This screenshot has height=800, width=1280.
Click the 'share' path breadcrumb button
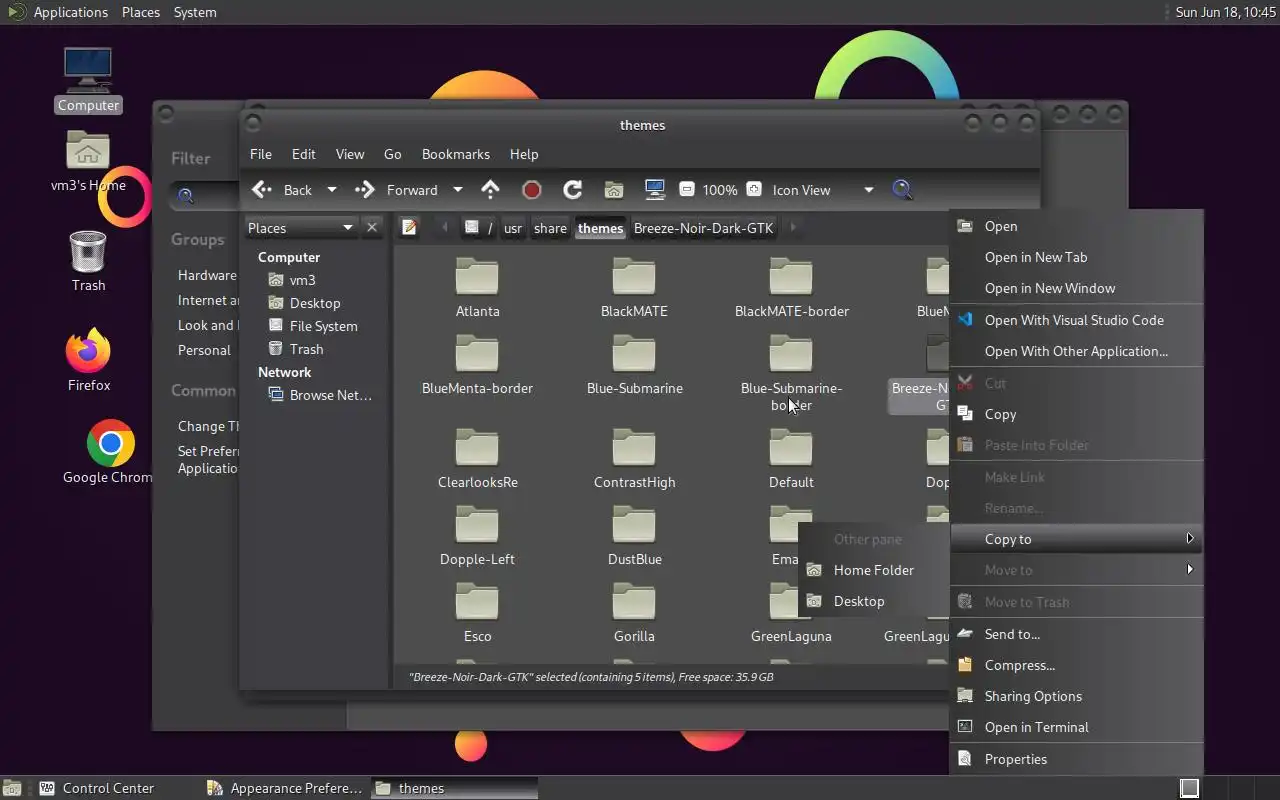[550, 228]
